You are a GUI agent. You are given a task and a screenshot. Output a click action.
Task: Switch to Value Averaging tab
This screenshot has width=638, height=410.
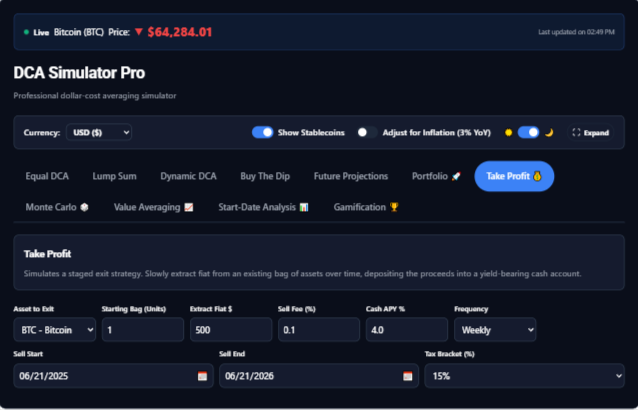click(x=153, y=207)
